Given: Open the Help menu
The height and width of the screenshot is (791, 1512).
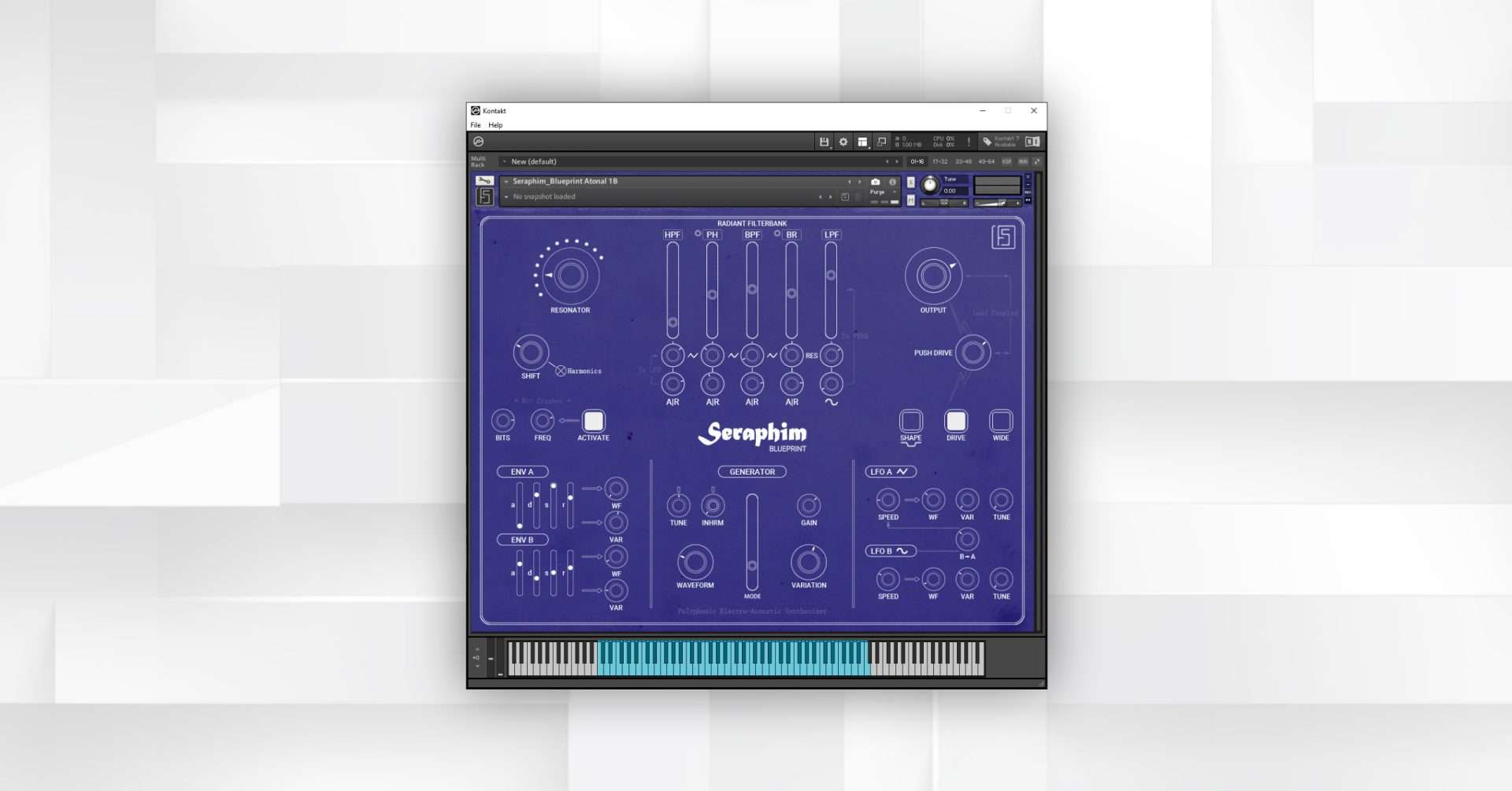Looking at the screenshot, I should pos(495,125).
